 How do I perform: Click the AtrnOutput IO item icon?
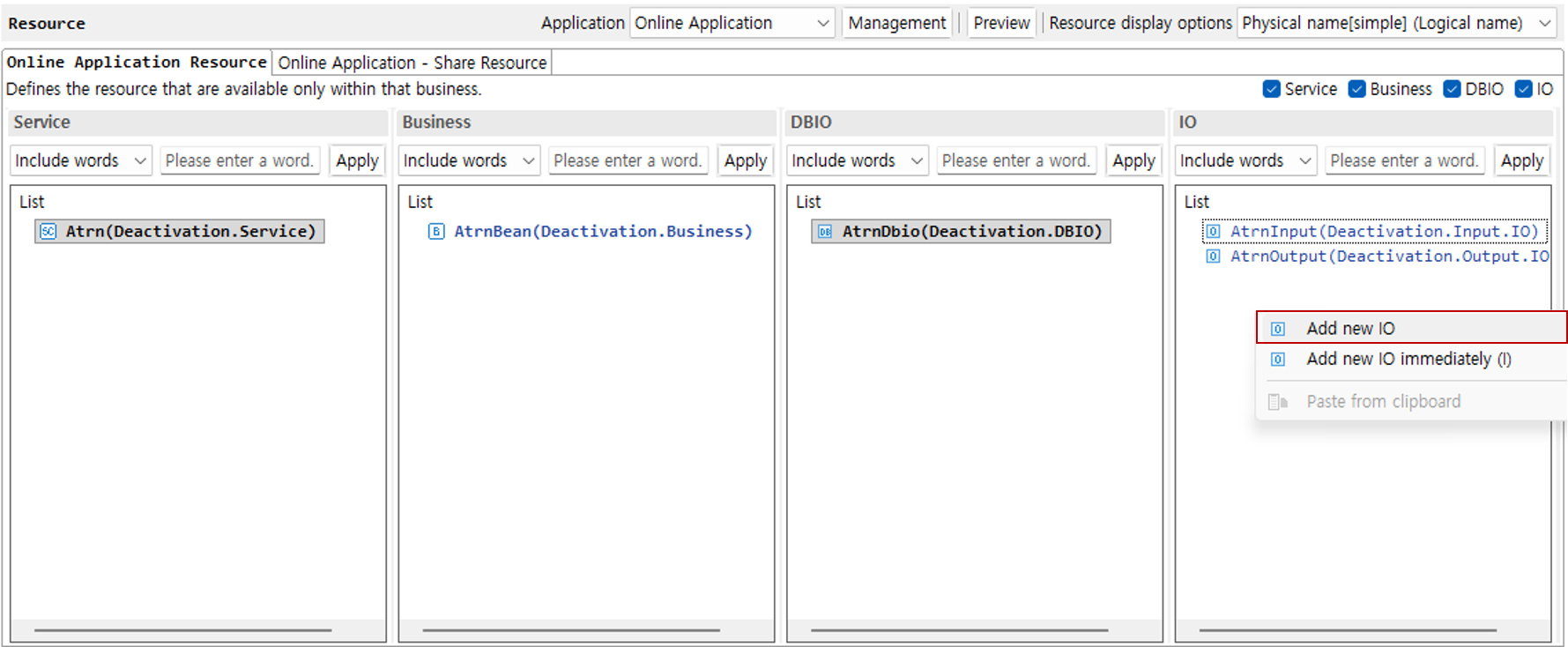1213,257
